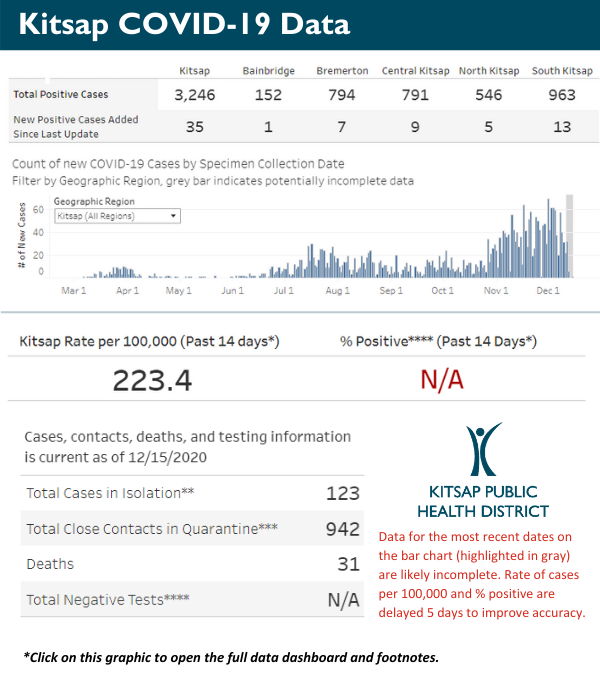Click the Kitsap total of 3,246 cases
The width and height of the screenshot is (600, 680).
(193, 94)
